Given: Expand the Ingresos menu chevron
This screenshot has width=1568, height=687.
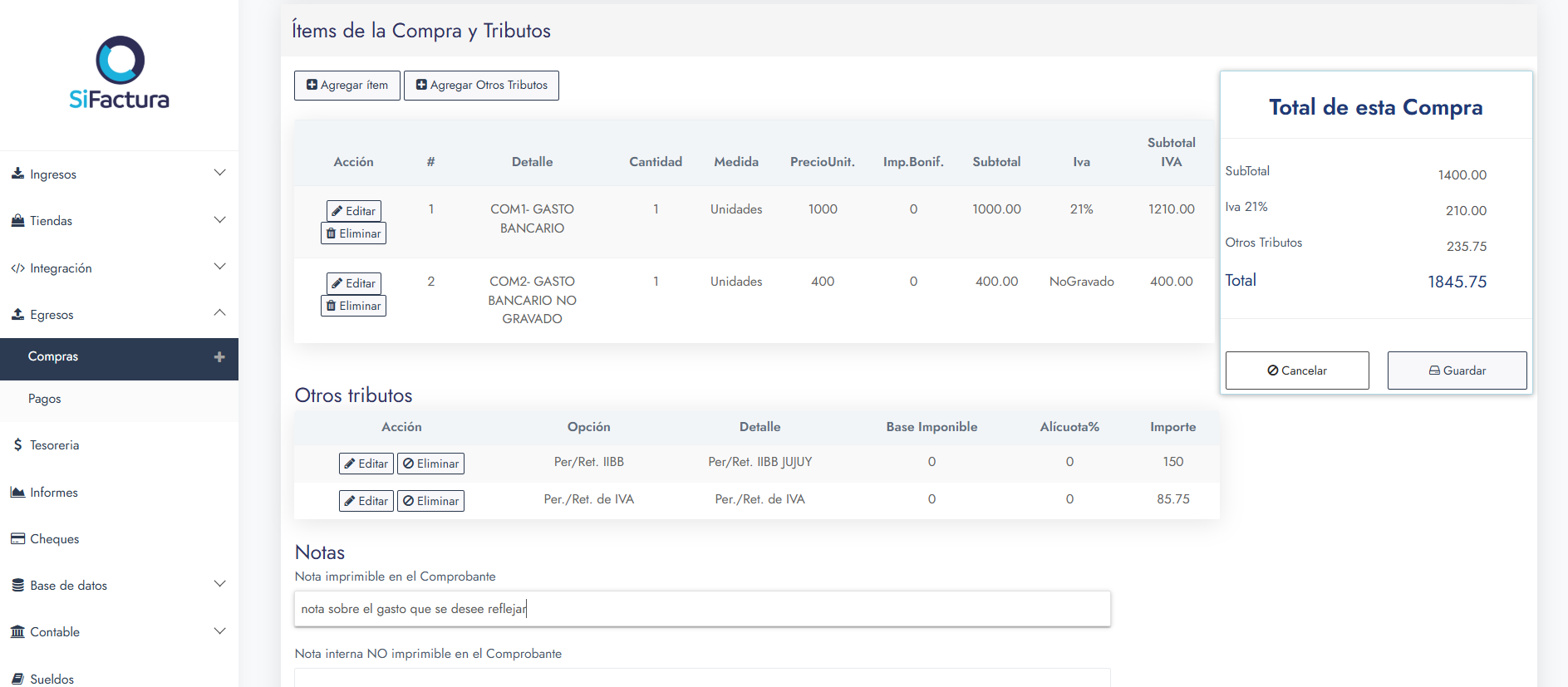Looking at the screenshot, I should pos(219,173).
